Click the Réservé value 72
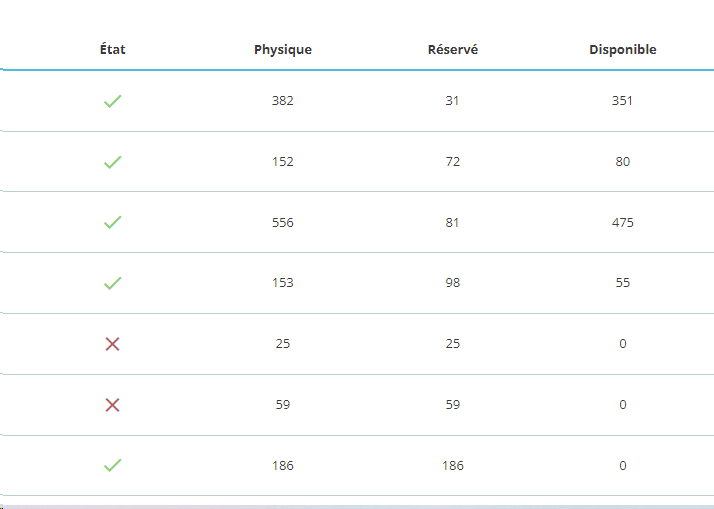The image size is (714, 509). 453,162
